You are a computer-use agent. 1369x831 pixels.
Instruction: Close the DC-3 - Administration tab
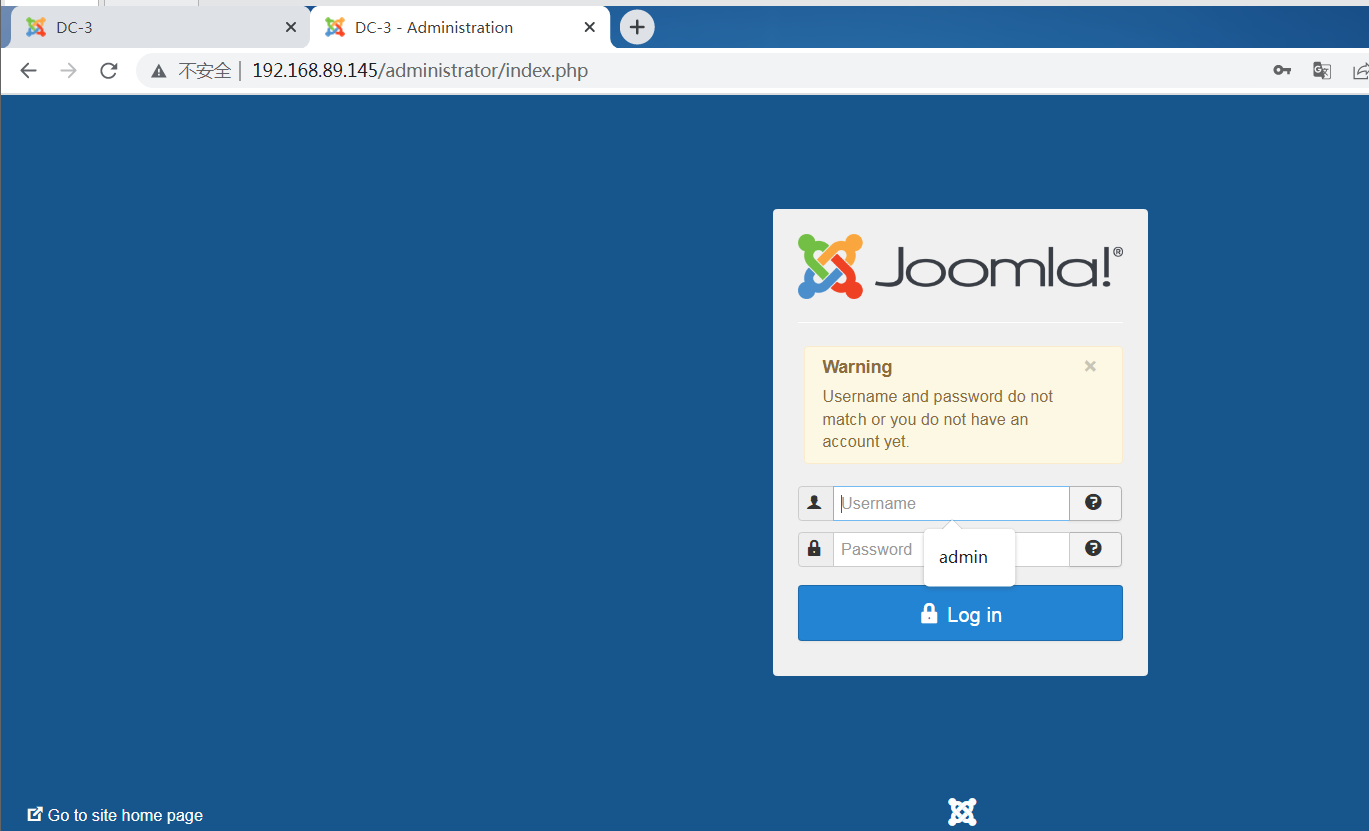[590, 28]
